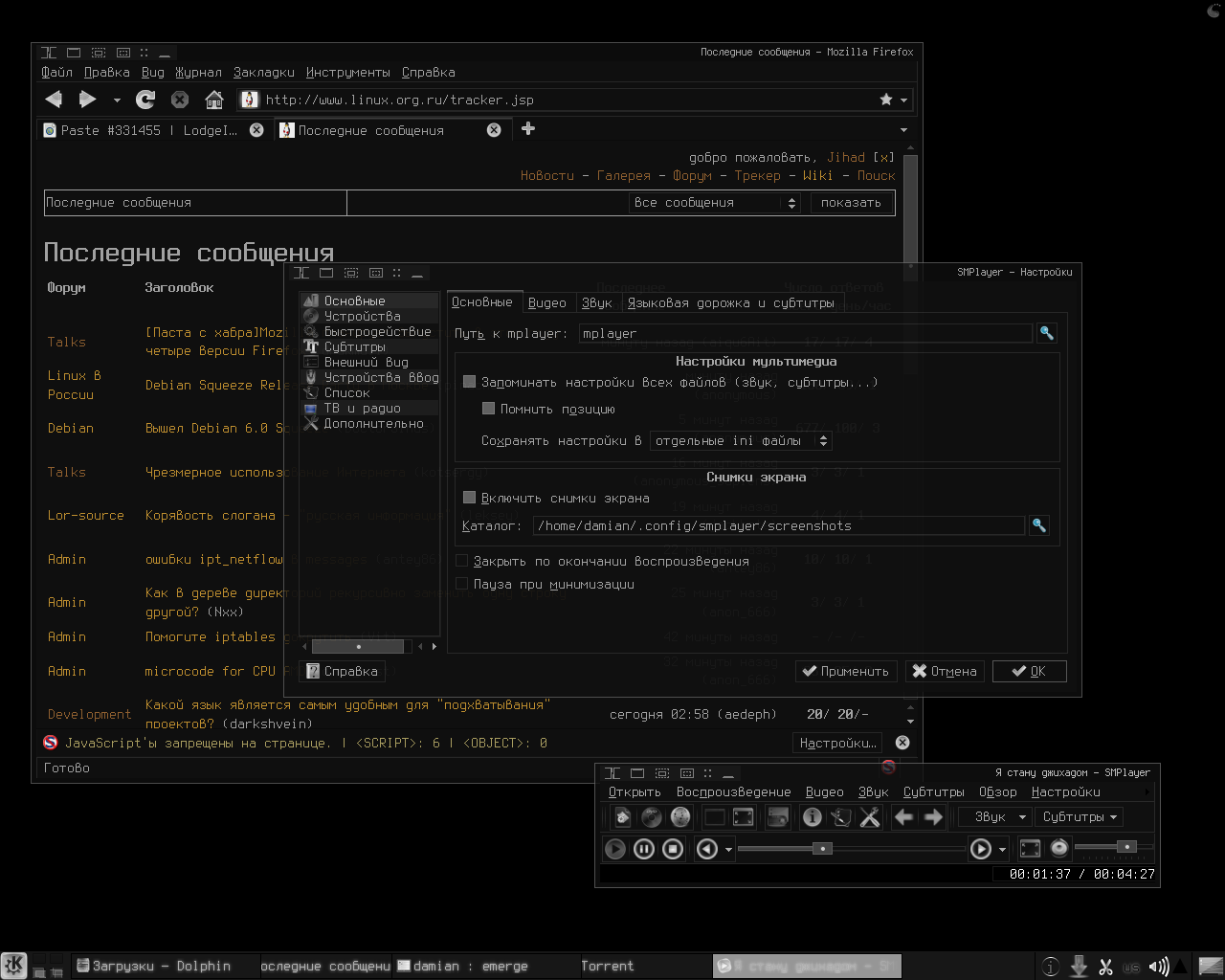Click the SMPlayer open DVD icon
Screen dimensions: 1225x980
pyautogui.click(x=652, y=816)
